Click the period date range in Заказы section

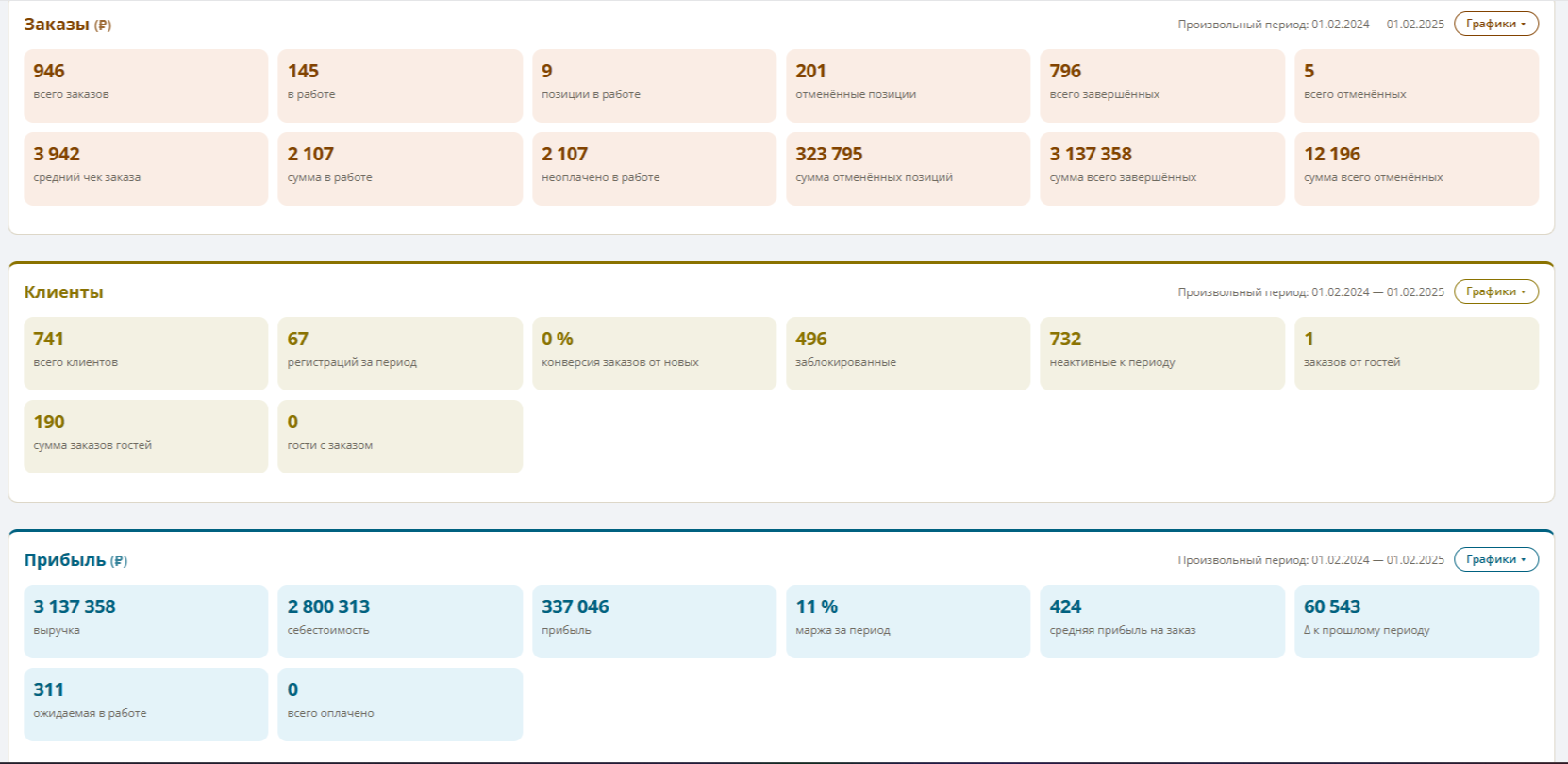pyautogui.click(x=1310, y=25)
